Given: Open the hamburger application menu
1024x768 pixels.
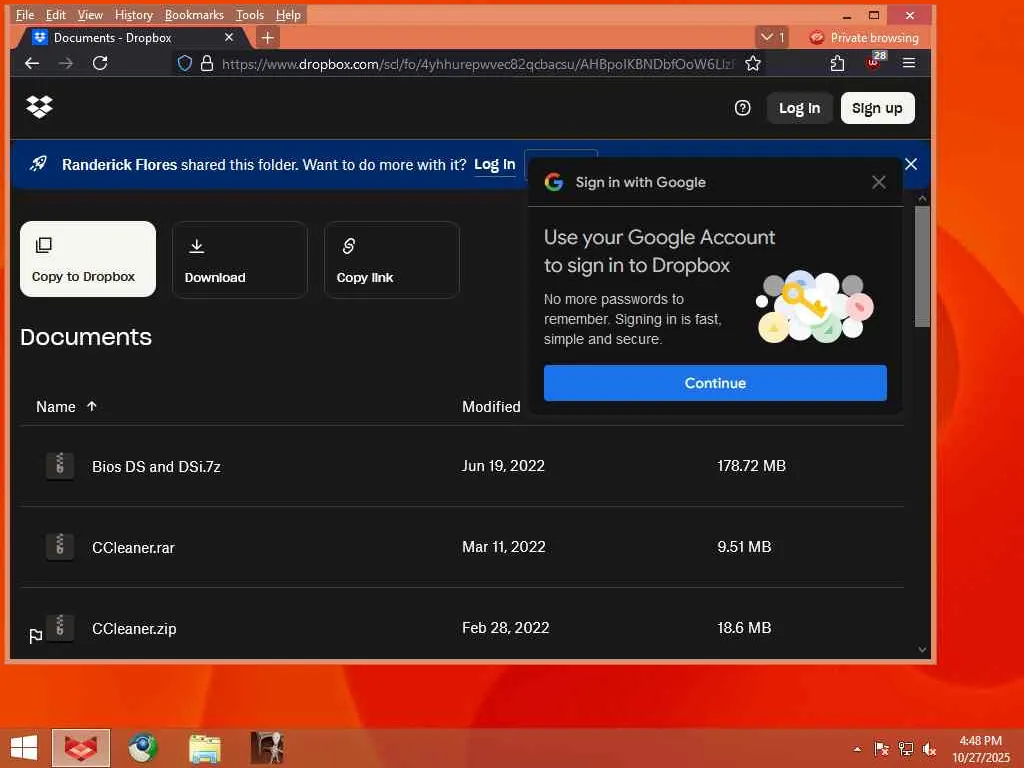Looking at the screenshot, I should pos(908,63).
